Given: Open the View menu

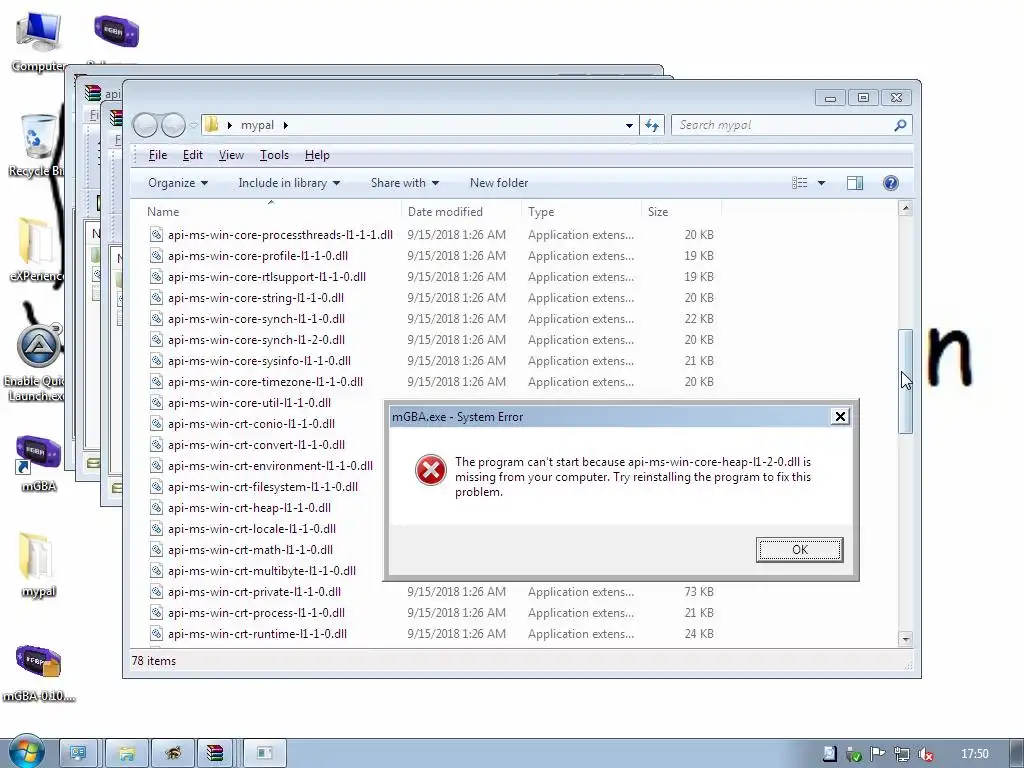Looking at the screenshot, I should [231, 155].
